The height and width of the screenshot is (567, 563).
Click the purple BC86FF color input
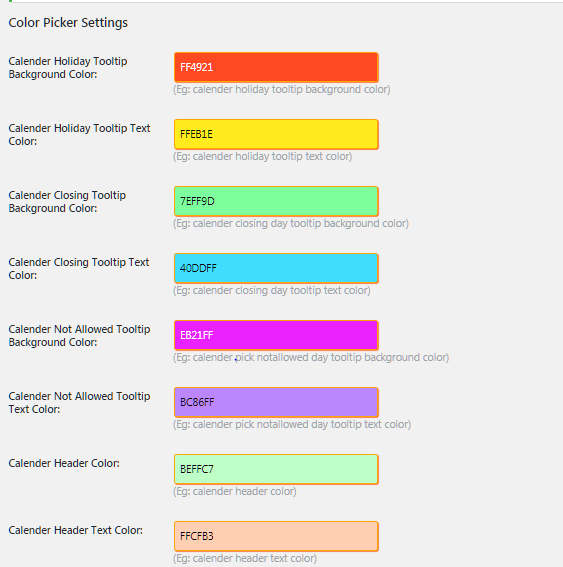(276, 402)
